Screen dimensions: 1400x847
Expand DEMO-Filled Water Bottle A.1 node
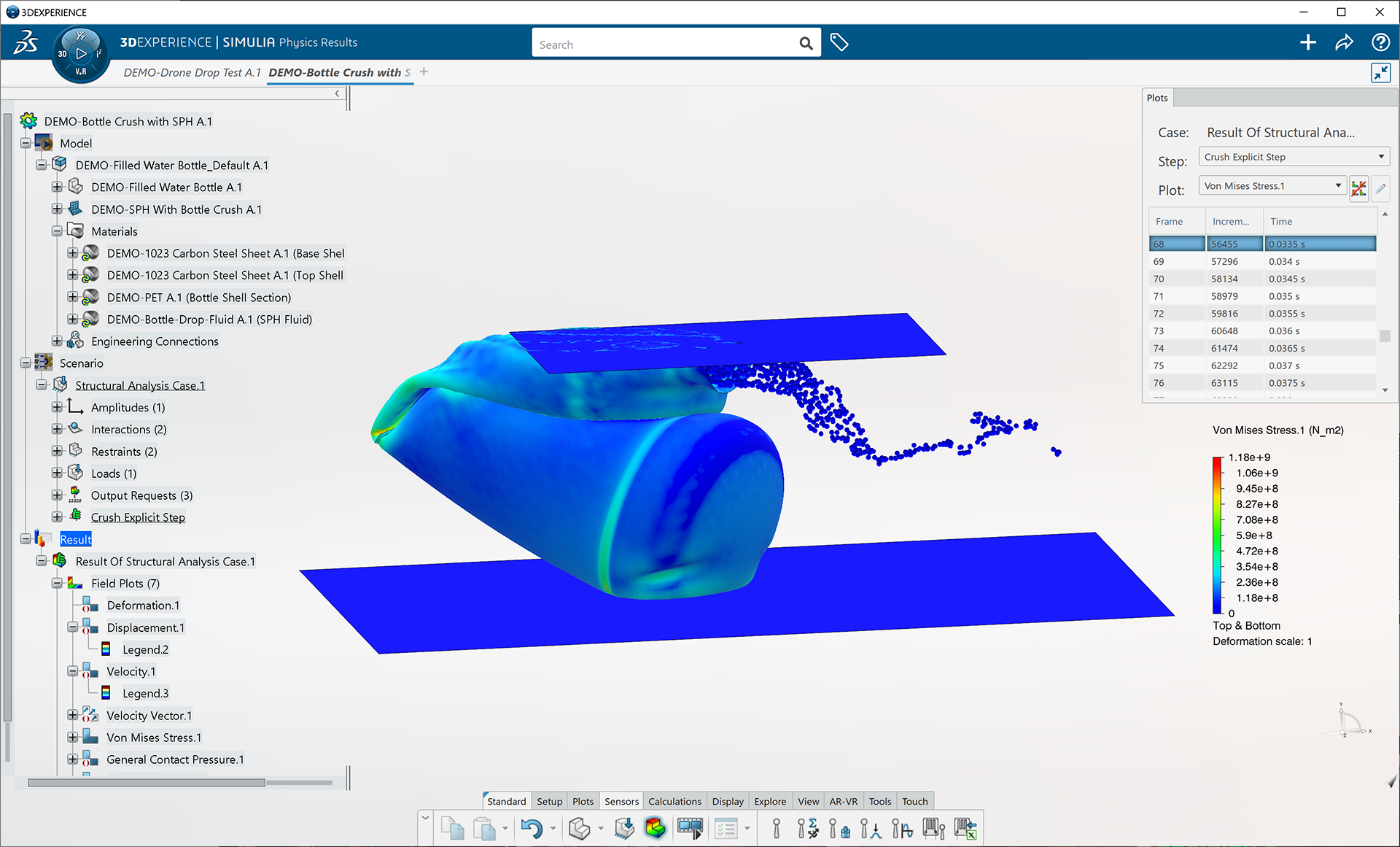click(x=57, y=187)
